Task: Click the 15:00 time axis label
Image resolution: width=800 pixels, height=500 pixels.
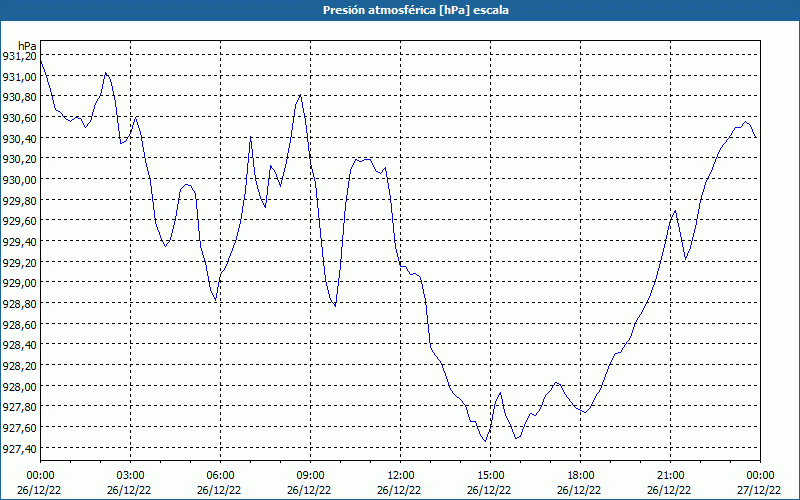Action: tap(490, 476)
